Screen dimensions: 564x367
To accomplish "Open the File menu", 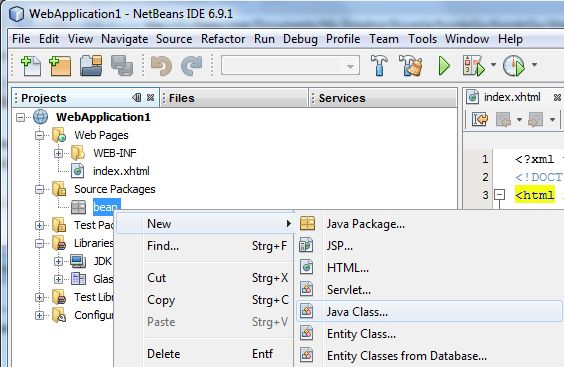I will (x=21, y=39).
